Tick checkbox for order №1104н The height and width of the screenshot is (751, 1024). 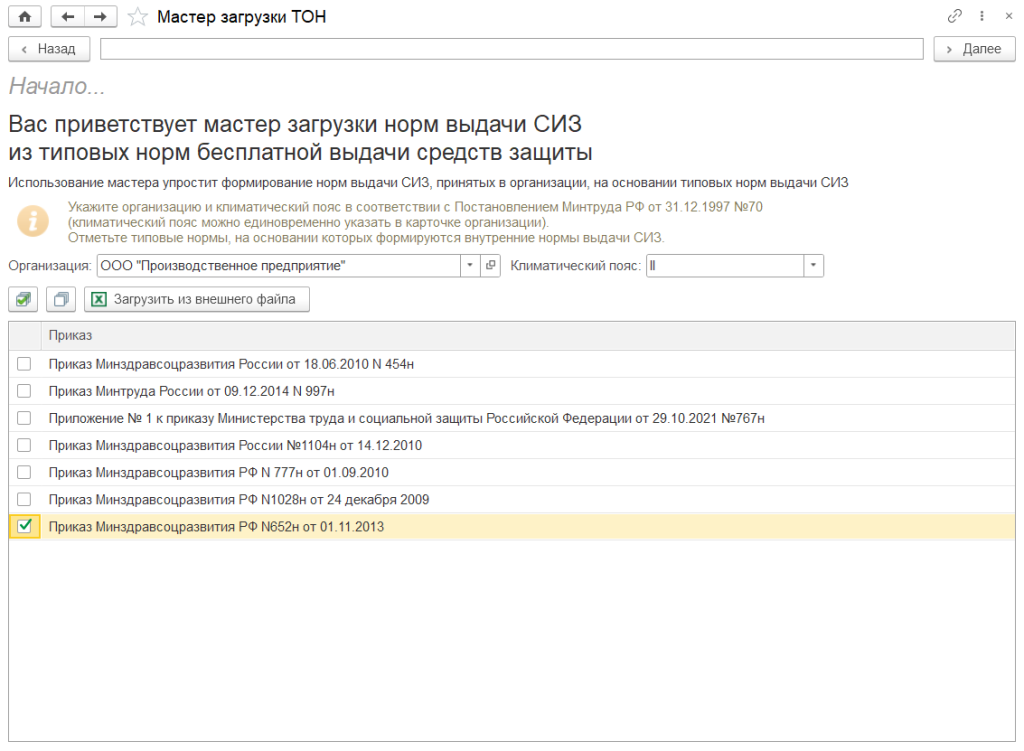coord(24,445)
